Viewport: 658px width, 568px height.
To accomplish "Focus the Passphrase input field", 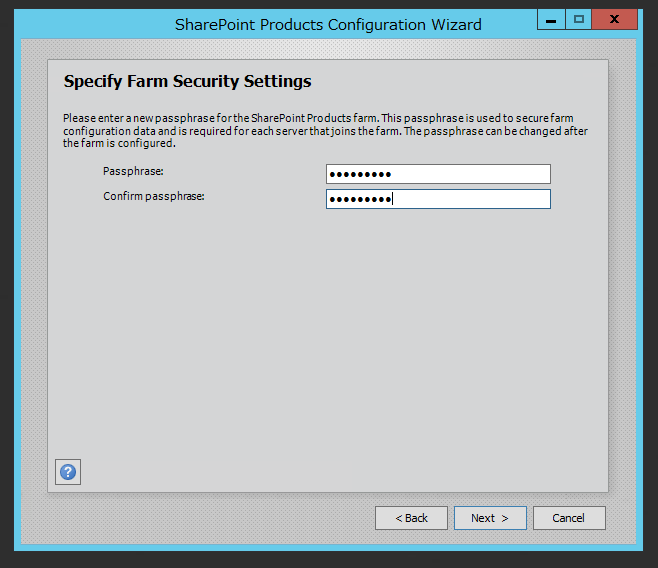I will (438, 174).
